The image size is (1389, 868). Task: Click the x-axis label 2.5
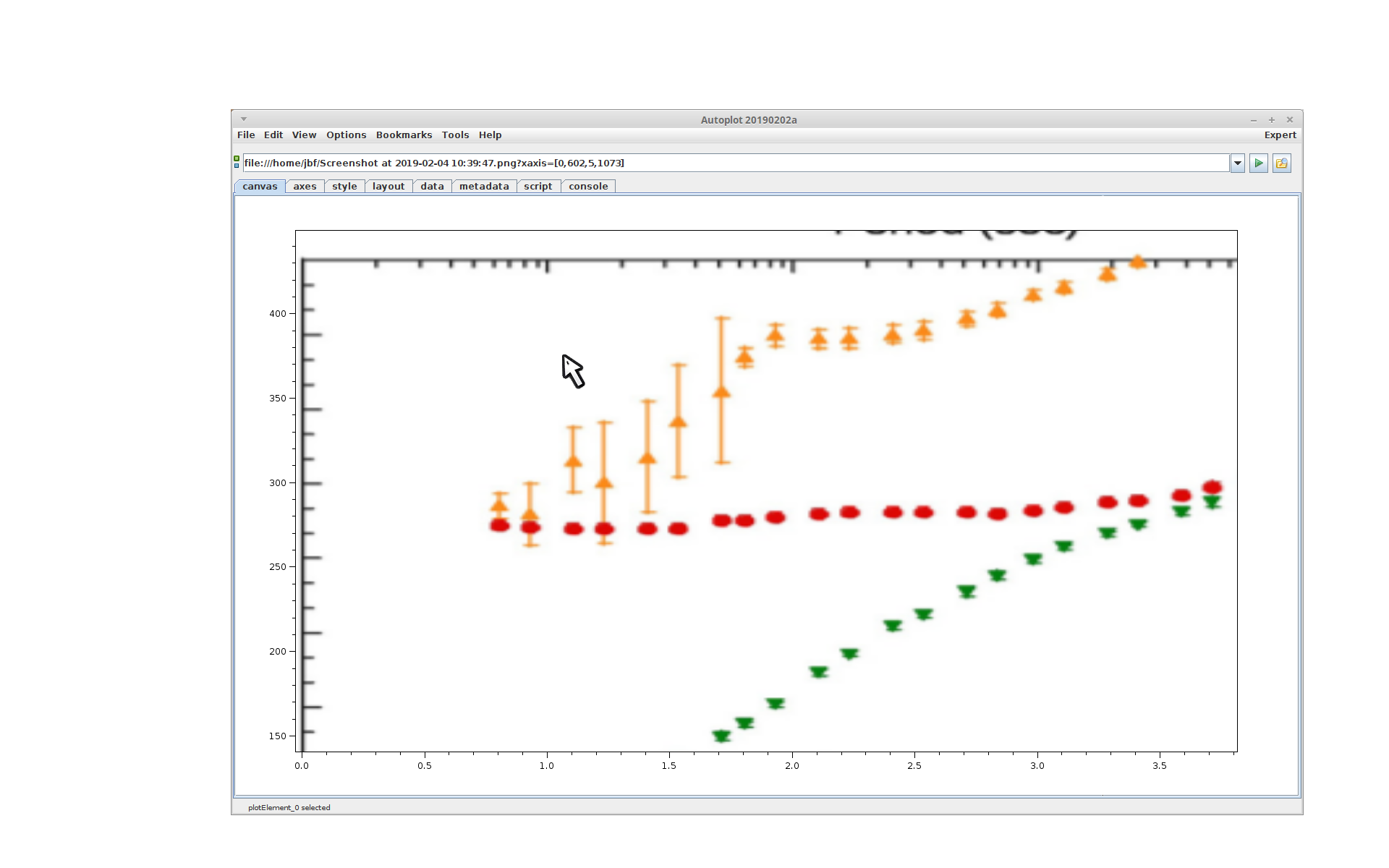(x=914, y=766)
